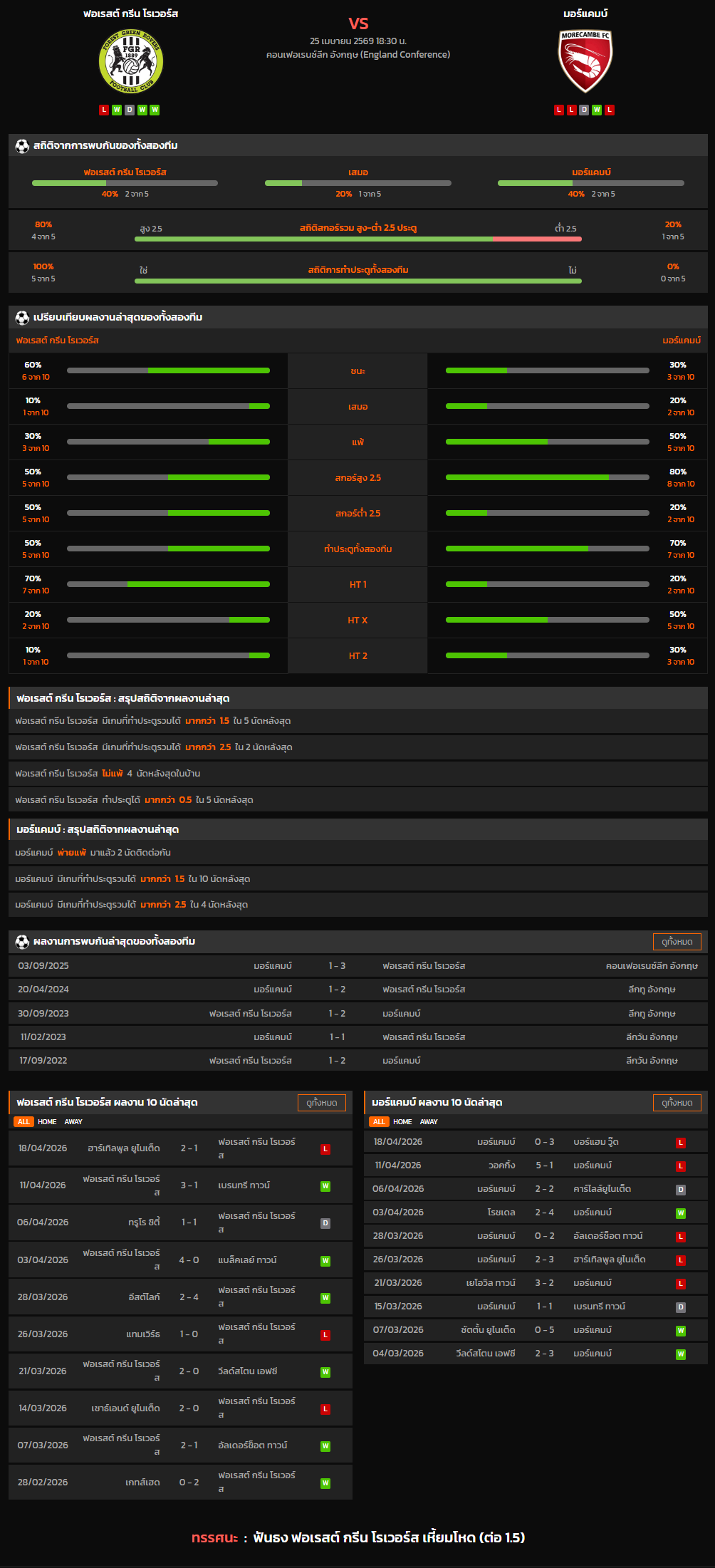Image resolution: width=715 pixels, height=1568 pixels.
Task: Click the gray D badge for 06/04/2026 Carlisle match
Action: click(680, 1190)
